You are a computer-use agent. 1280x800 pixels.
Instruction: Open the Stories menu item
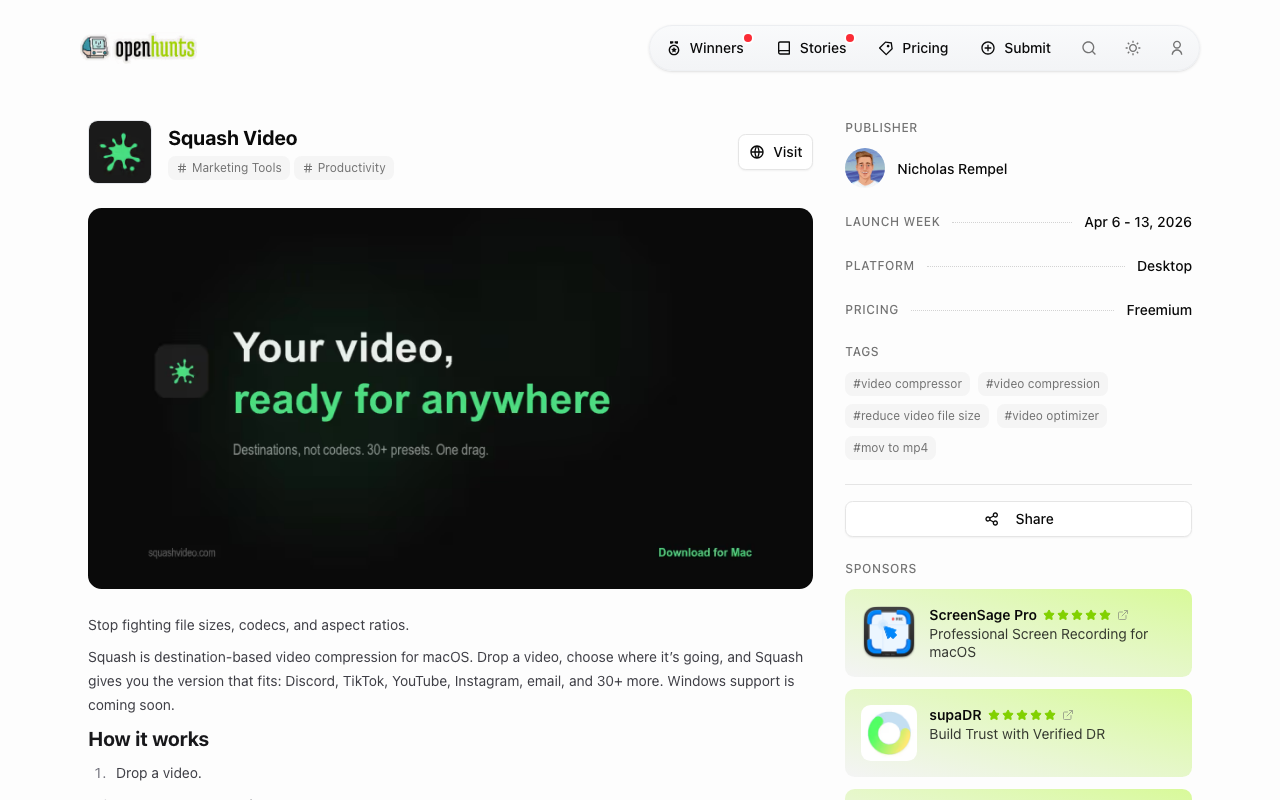coord(811,48)
